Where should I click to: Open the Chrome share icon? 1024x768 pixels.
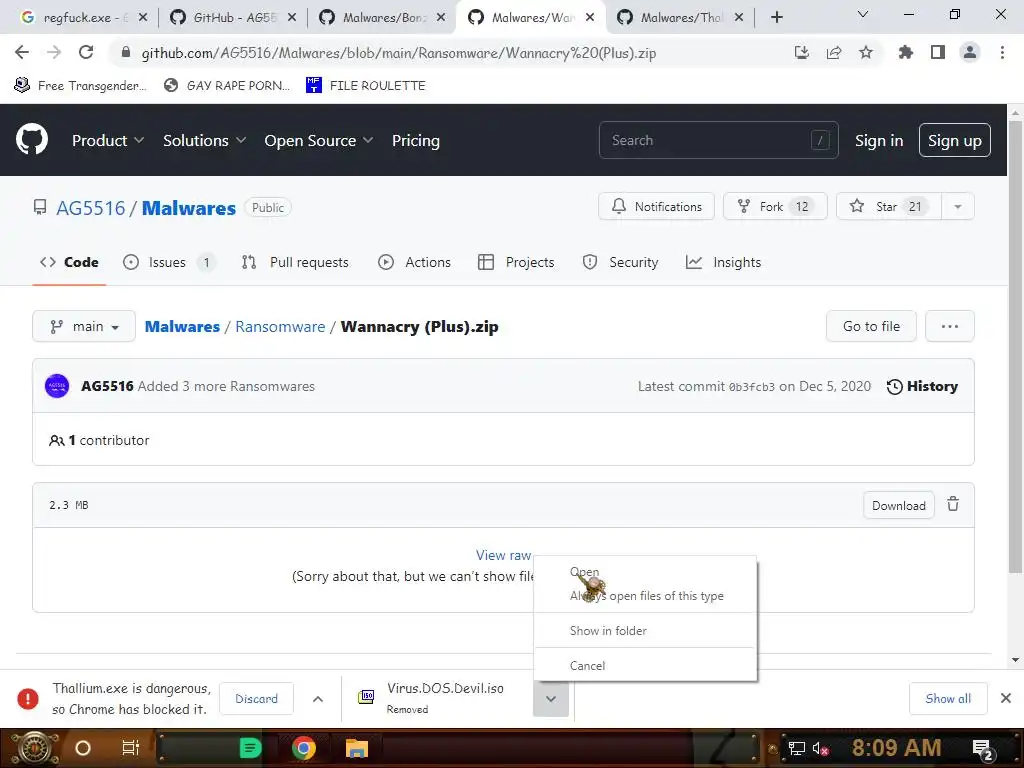[834, 53]
